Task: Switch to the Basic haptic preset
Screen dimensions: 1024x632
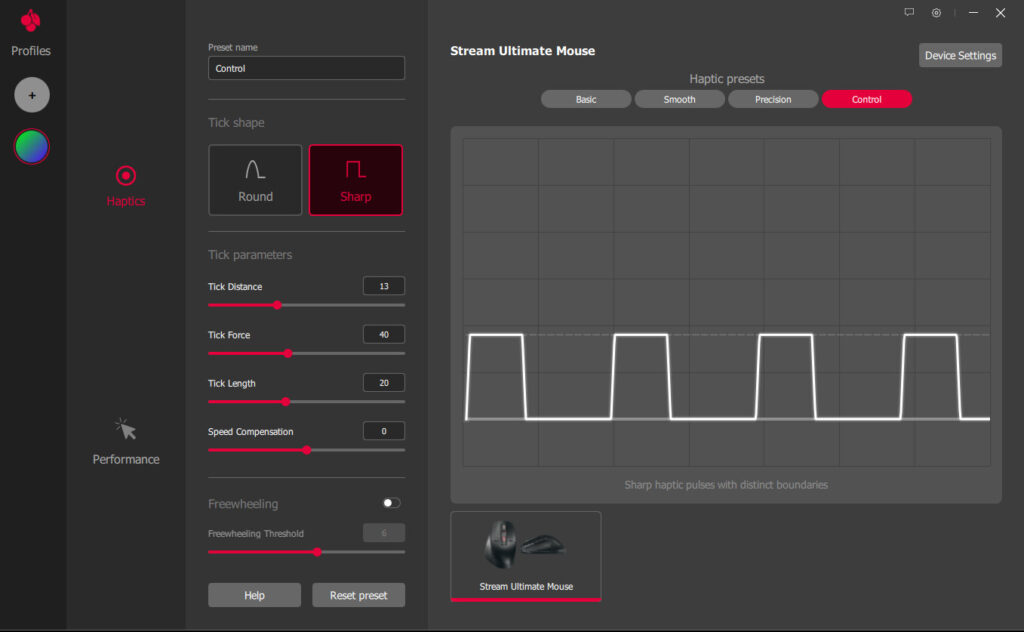Action: click(586, 99)
